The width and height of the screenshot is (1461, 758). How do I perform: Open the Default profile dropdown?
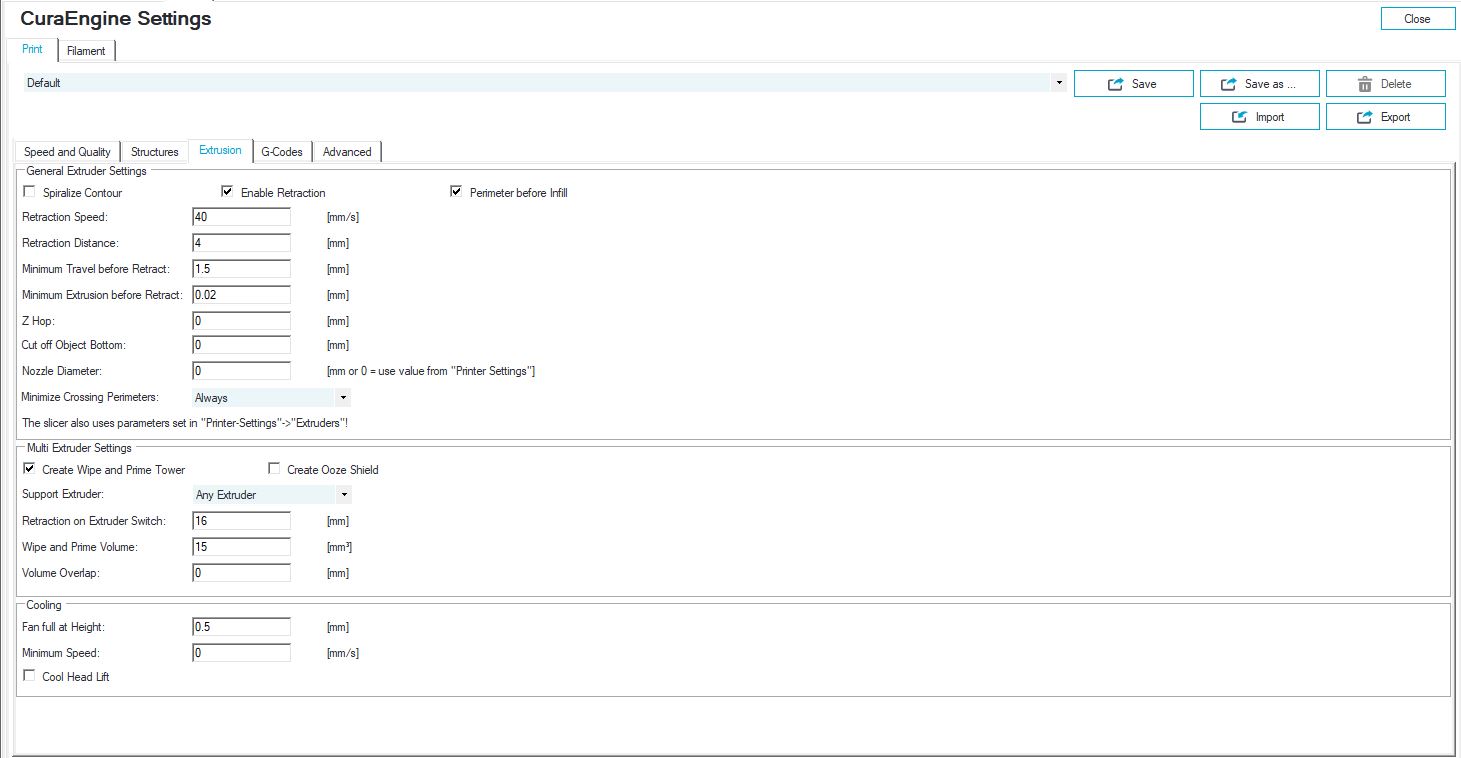click(1058, 83)
